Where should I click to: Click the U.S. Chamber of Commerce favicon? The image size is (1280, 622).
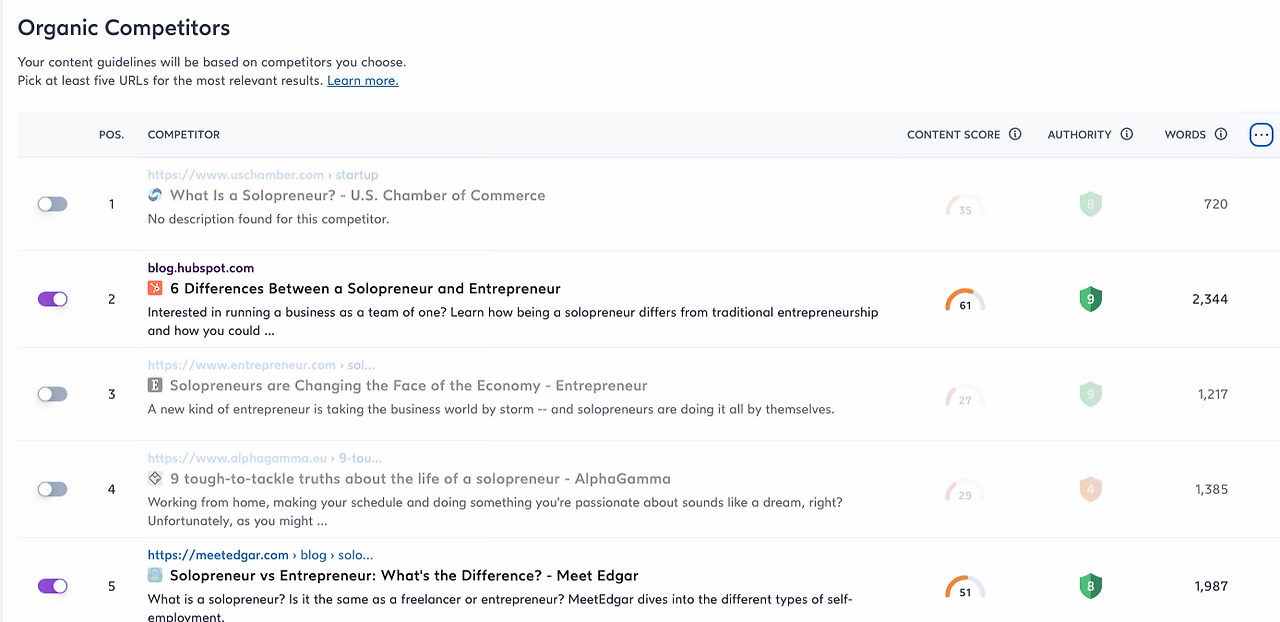pyautogui.click(x=155, y=196)
